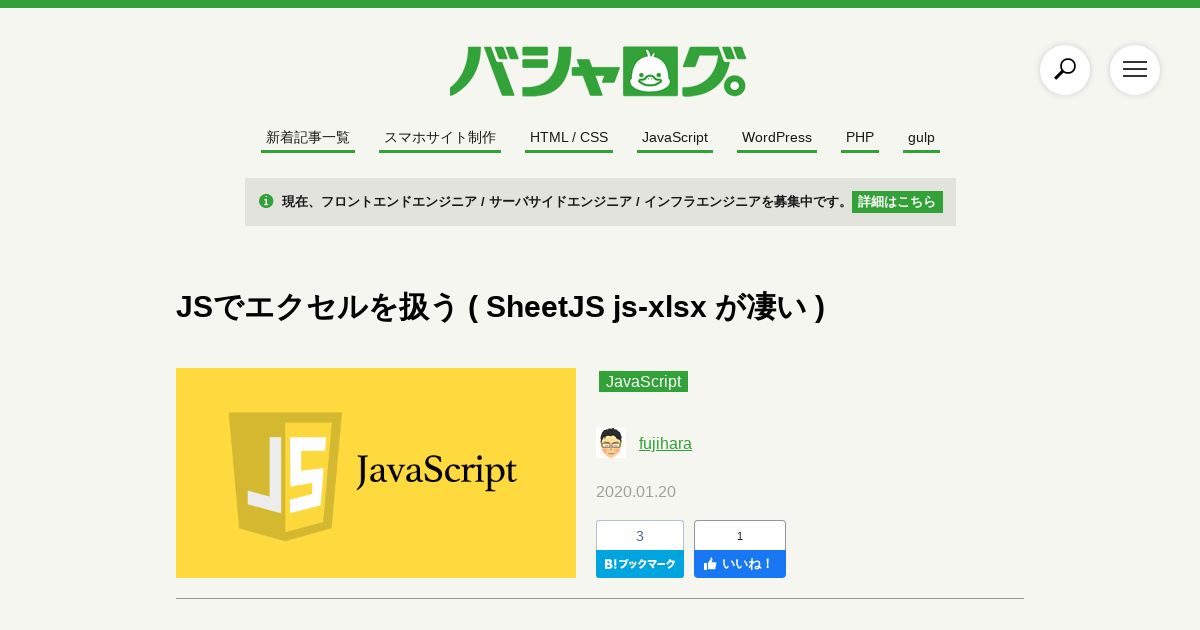Image resolution: width=1200 pixels, height=630 pixels.
Task: Click the 詳細はこちら button
Action: (x=897, y=202)
